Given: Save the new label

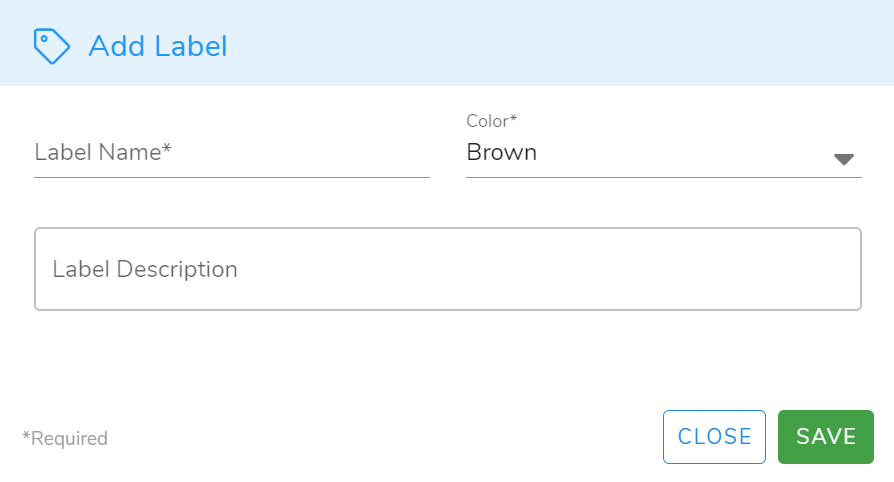Looking at the screenshot, I should click(x=825, y=437).
